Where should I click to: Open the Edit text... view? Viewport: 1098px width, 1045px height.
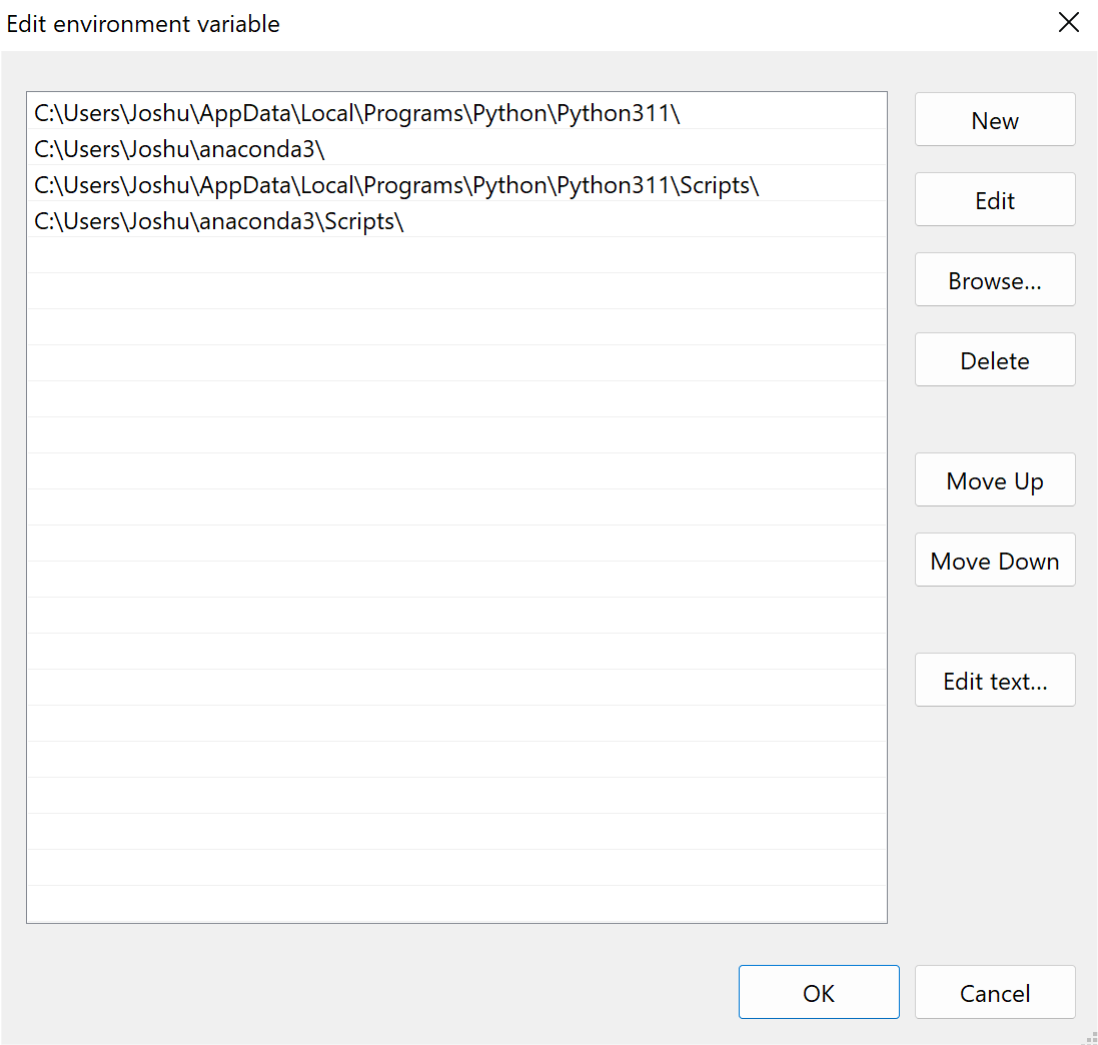tap(994, 680)
